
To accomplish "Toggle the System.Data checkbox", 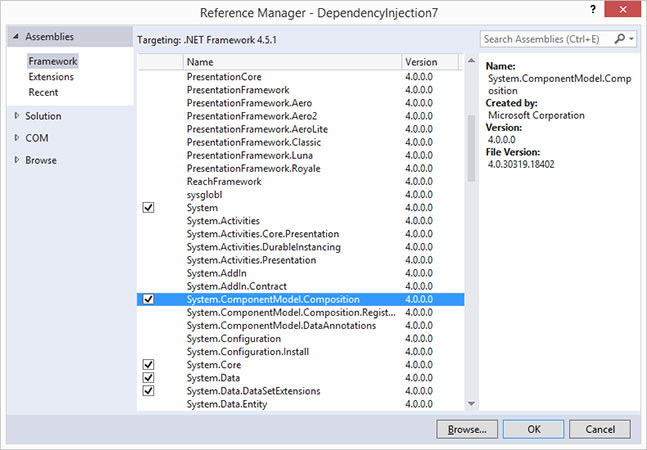I will click(149, 378).
